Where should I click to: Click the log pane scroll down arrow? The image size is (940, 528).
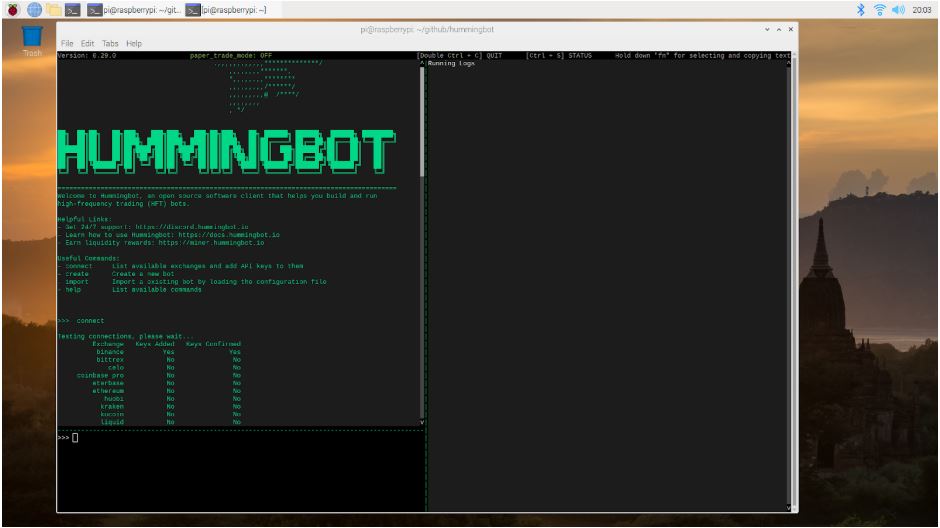(x=788, y=508)
